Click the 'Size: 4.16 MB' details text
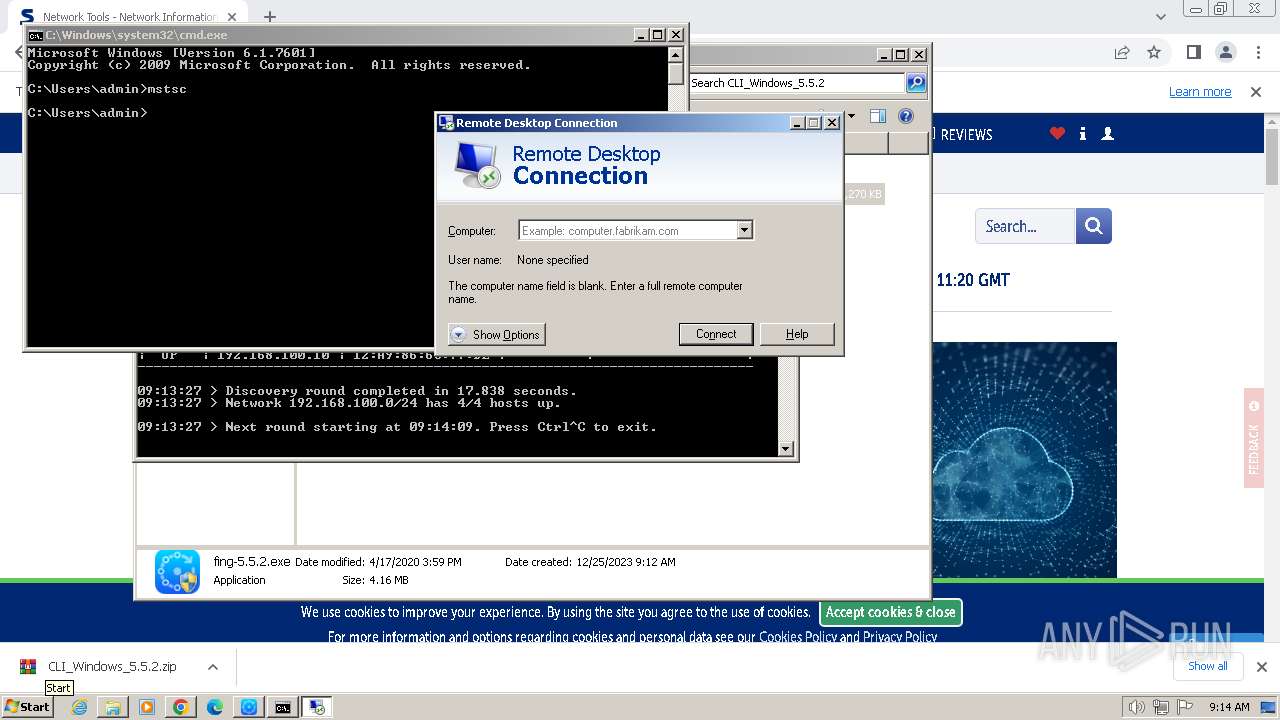Image resolution: width=1280 pixels, height=720 pixels. click(375, 580)
